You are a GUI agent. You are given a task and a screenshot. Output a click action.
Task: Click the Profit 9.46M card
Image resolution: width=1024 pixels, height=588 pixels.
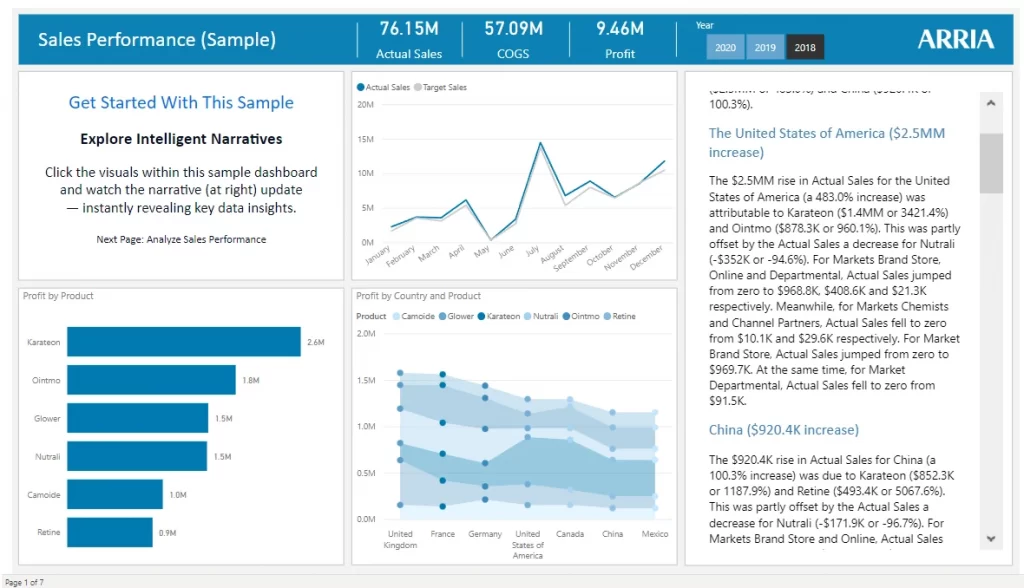(x=620, y=40)
